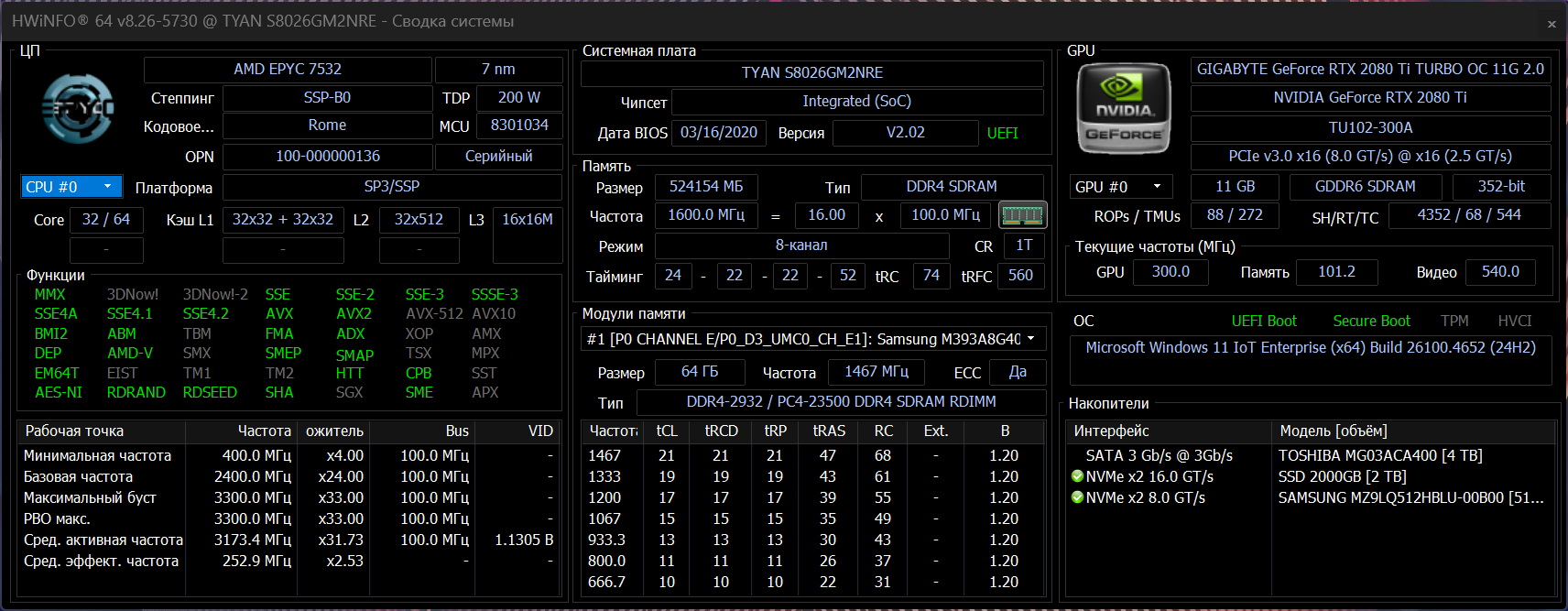Click the 1.1305 В voltage value
This screenshot has width=1568, height=611.
pyautogui.click(x=524, y=540)
